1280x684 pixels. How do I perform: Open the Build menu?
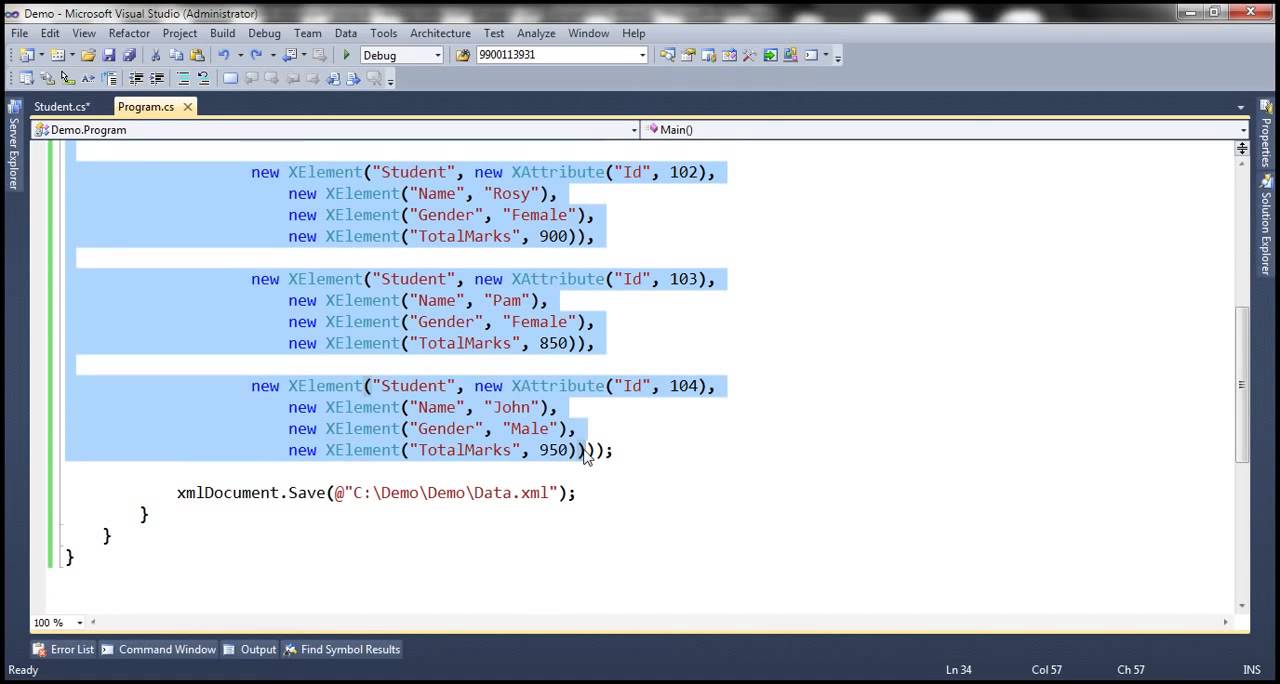click(x=222, y=33)
